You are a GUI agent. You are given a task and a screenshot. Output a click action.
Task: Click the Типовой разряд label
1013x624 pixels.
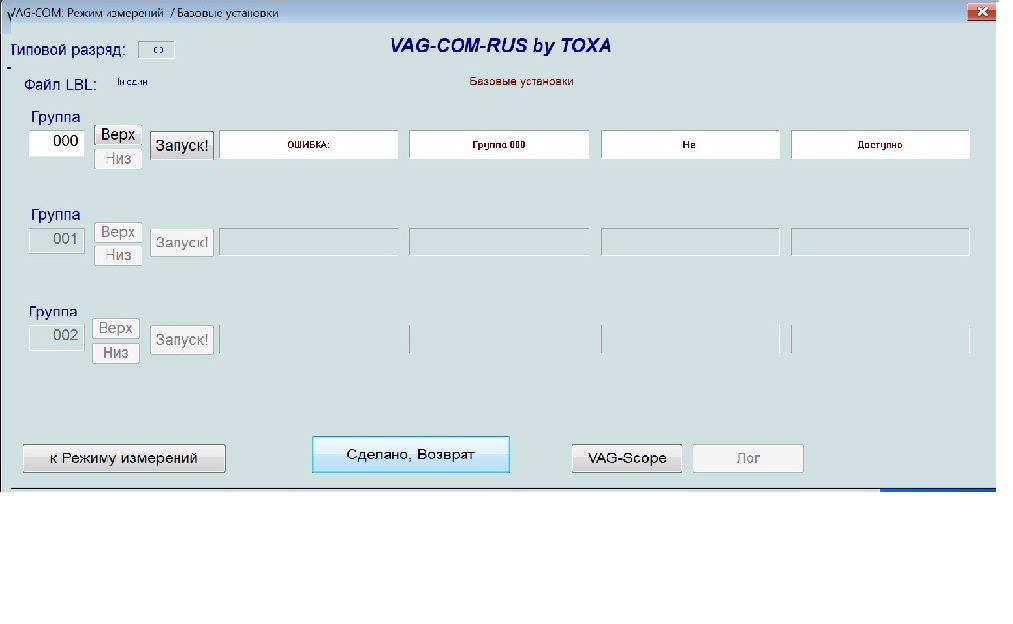click(68, 50)
